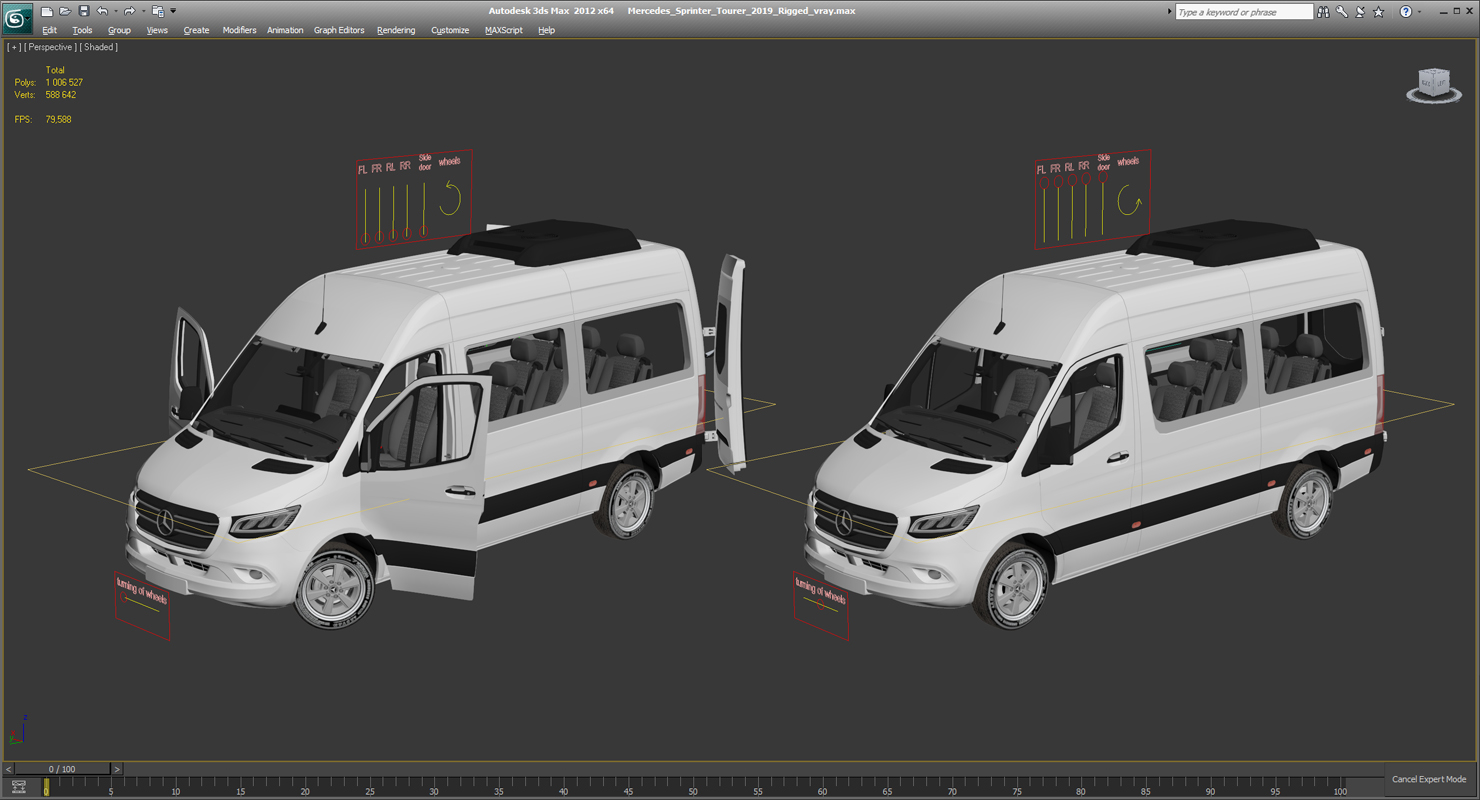
Task: Open the MAXScript menu
Action: click(x=504, y=30)
